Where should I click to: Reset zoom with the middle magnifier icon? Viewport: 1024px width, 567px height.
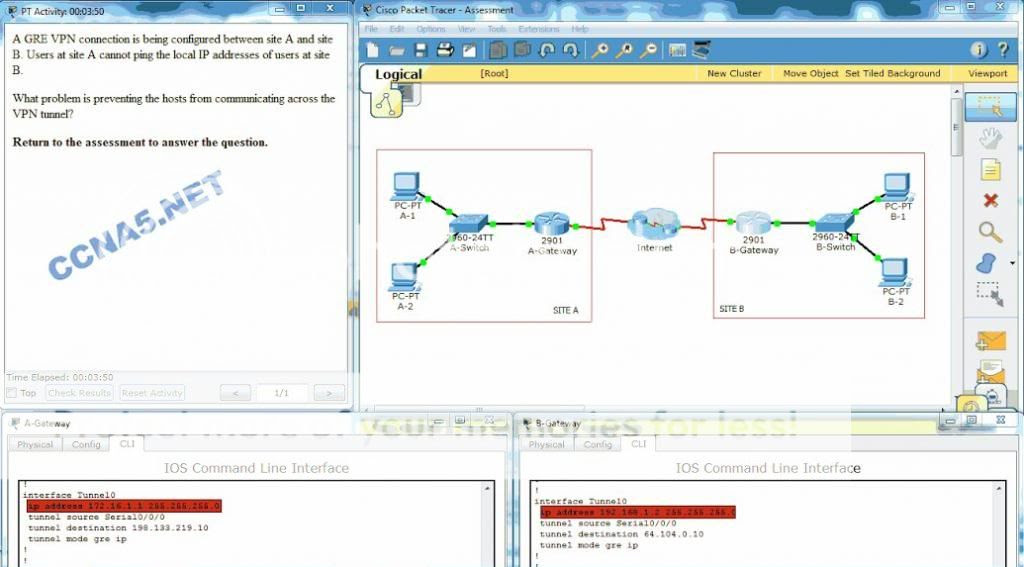tap(624, 50)
